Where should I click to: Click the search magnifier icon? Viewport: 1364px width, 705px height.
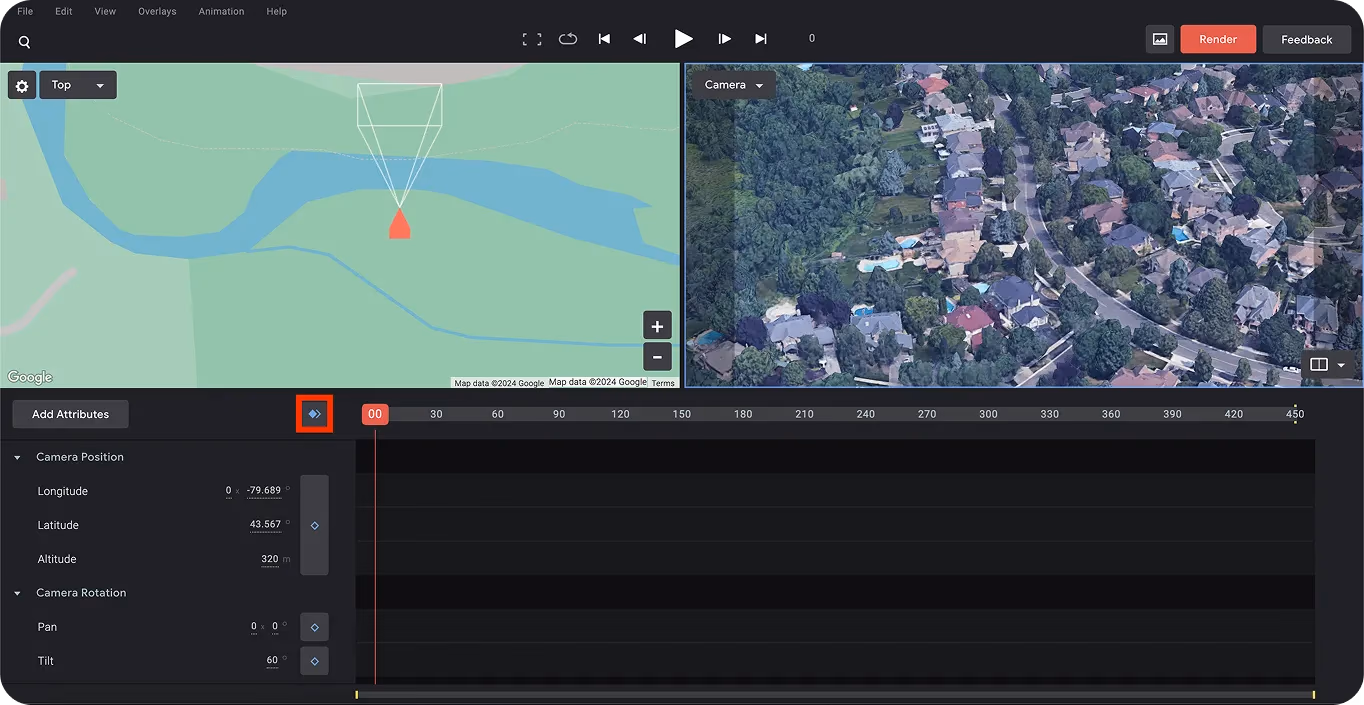point(24,42)
